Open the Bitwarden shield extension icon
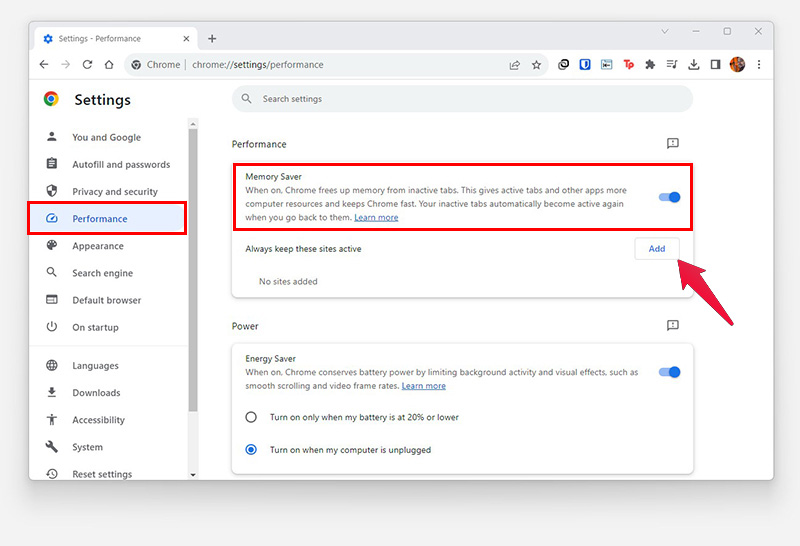 coord(585,64)
